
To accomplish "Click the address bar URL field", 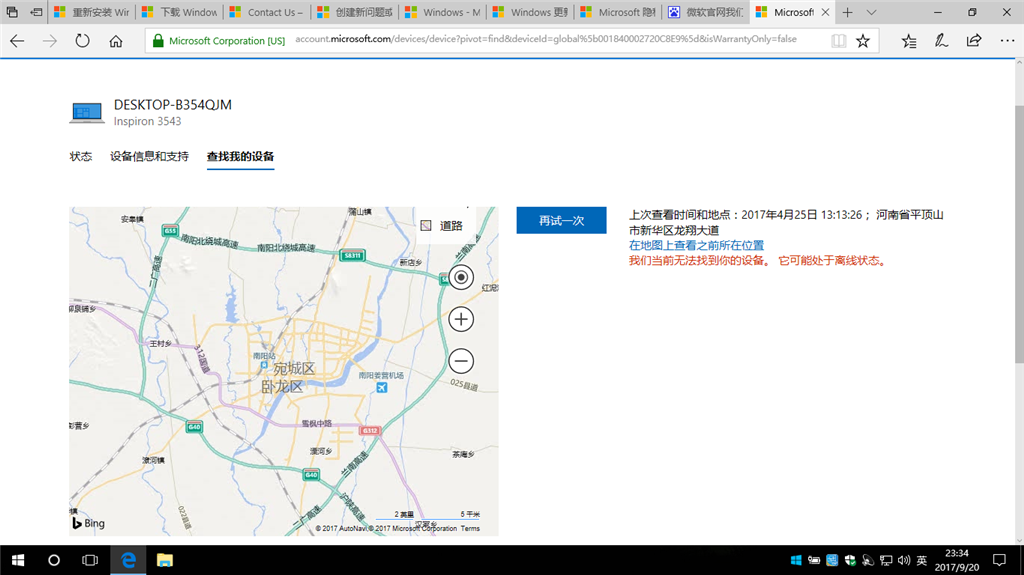I will pos(546,39).
